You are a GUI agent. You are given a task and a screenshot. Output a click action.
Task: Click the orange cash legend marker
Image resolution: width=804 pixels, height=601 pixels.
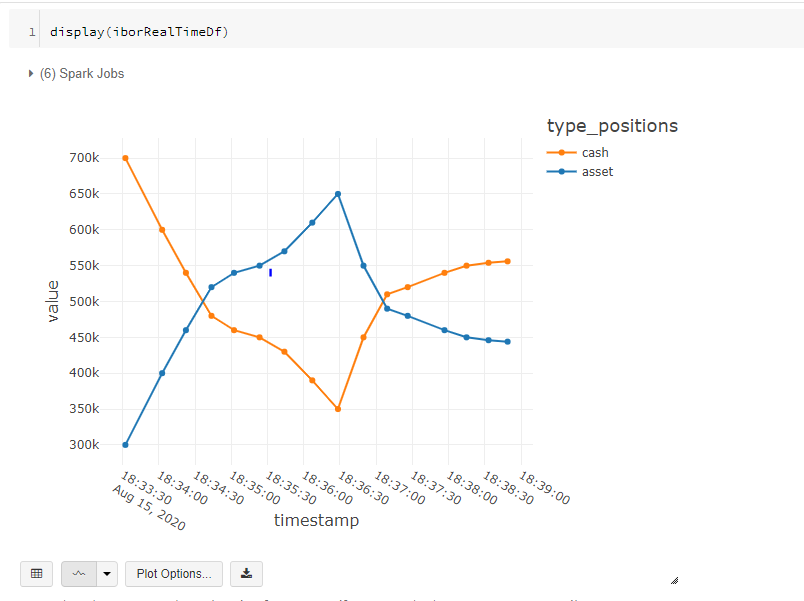[561, 153]
